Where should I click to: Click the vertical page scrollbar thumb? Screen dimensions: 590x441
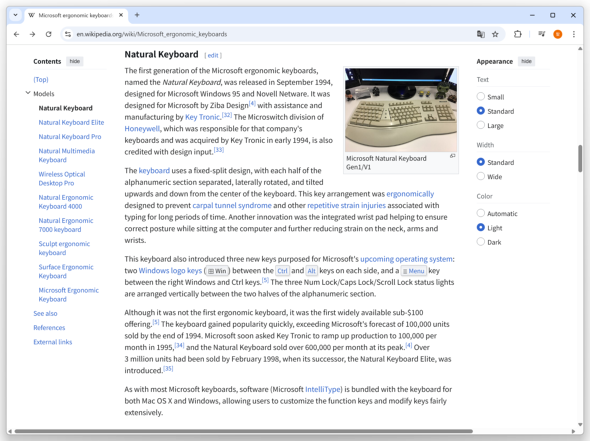[580, 158]
